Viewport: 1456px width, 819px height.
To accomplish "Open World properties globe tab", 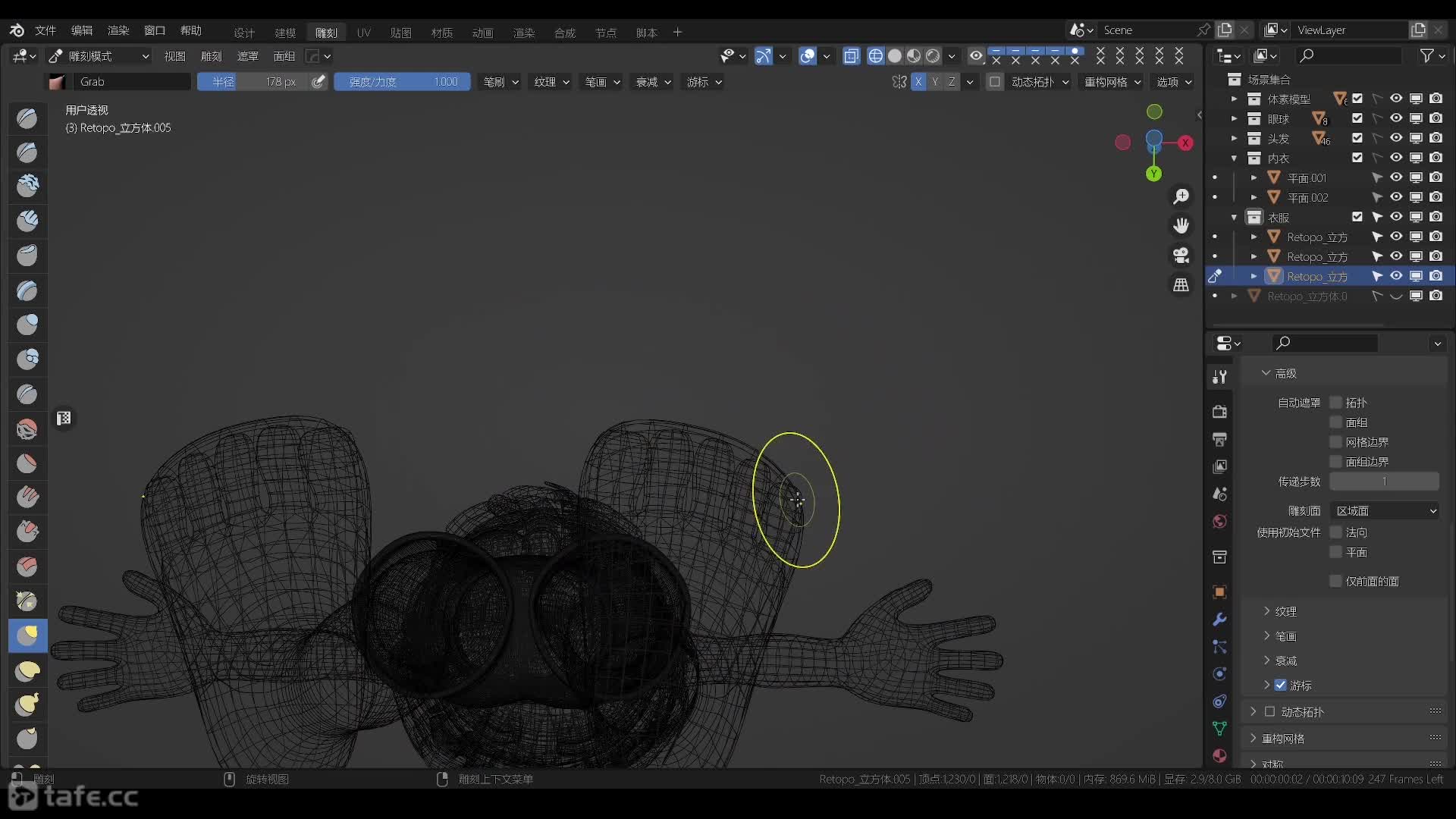I will [1219, 522].
